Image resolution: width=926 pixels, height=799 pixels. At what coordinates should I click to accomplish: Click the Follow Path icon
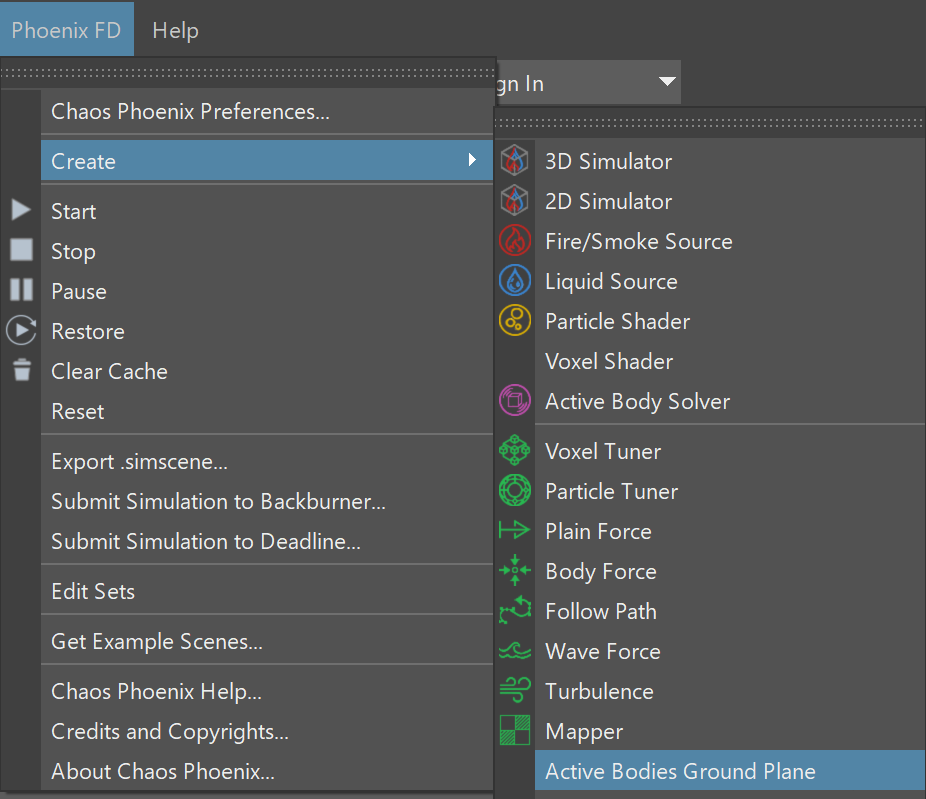(x=514, y=611)
